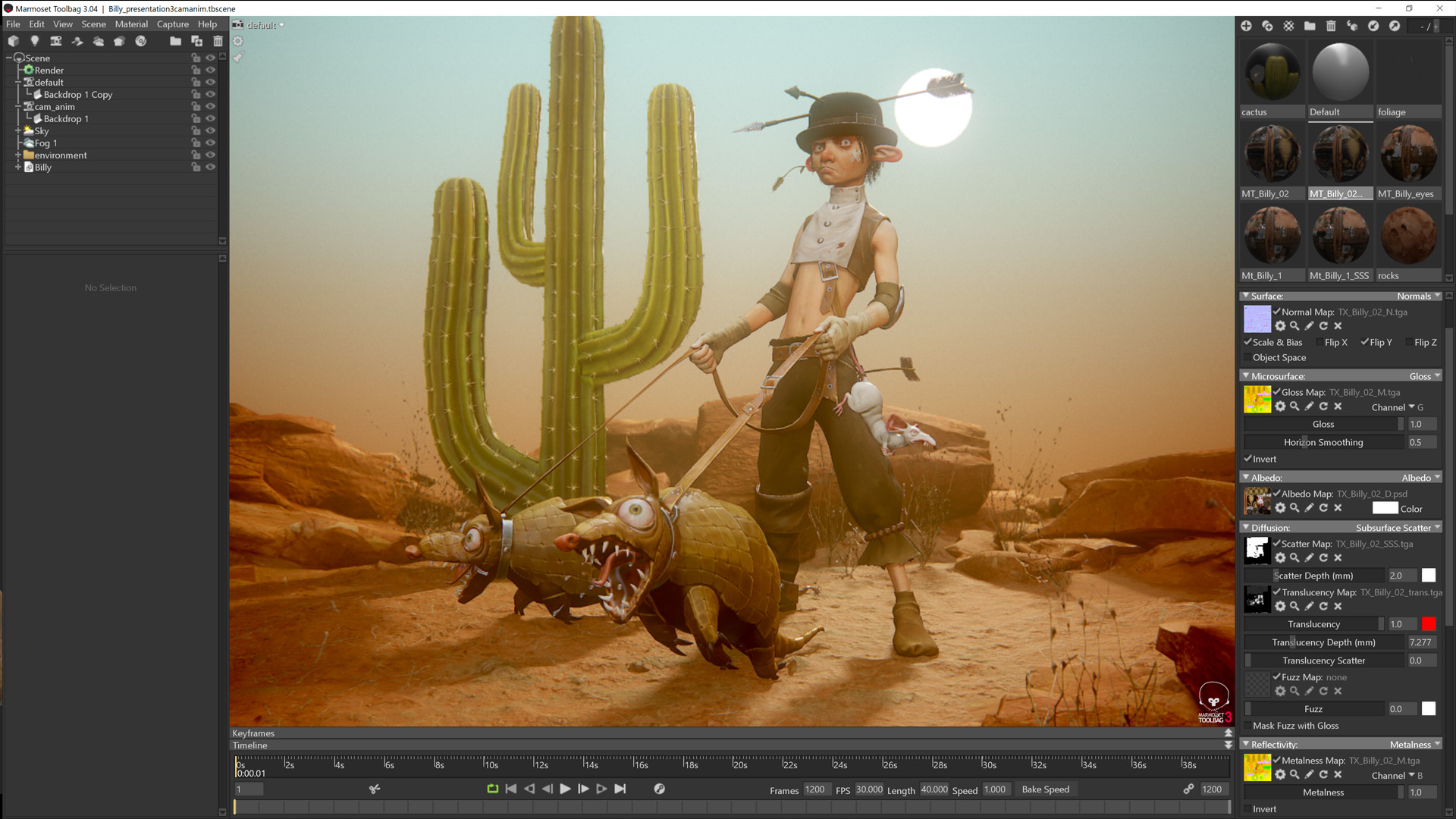1456x819 pixels.
Task: Export material arrow-up-right icon
Action: 1395,26
